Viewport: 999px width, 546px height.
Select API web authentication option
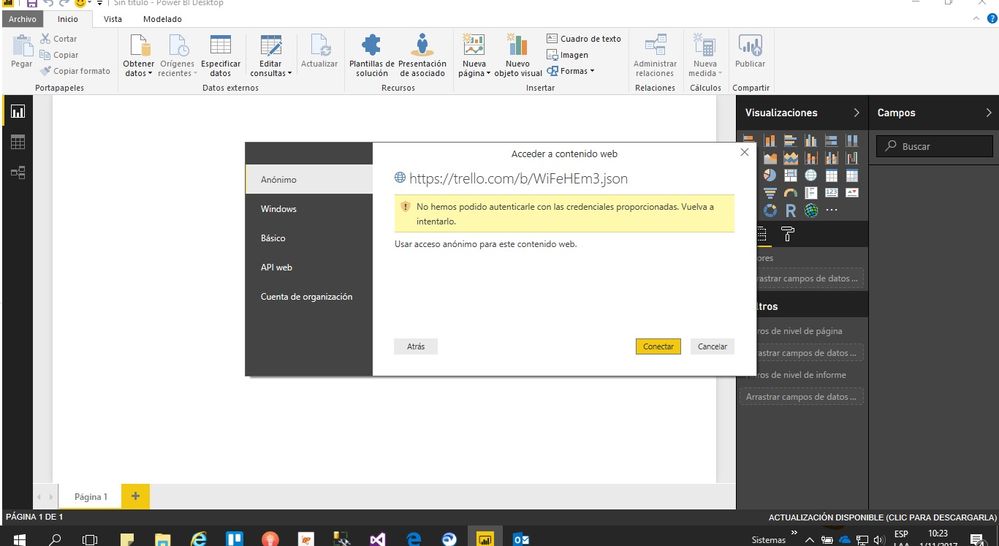[x=309, y=268]
